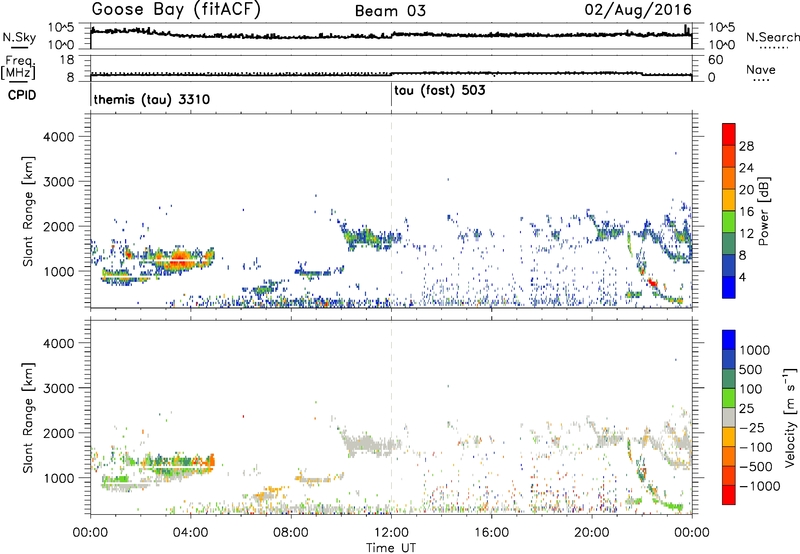Click the "4000" tick of the power panel
Image resolution: width=800 pixels, height=554 pixels.
pyautogui.click(x=58, y=137)
